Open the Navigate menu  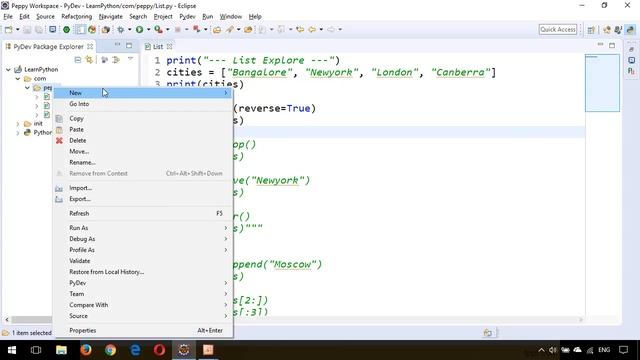pyautogui.click(x=111, y=16)
